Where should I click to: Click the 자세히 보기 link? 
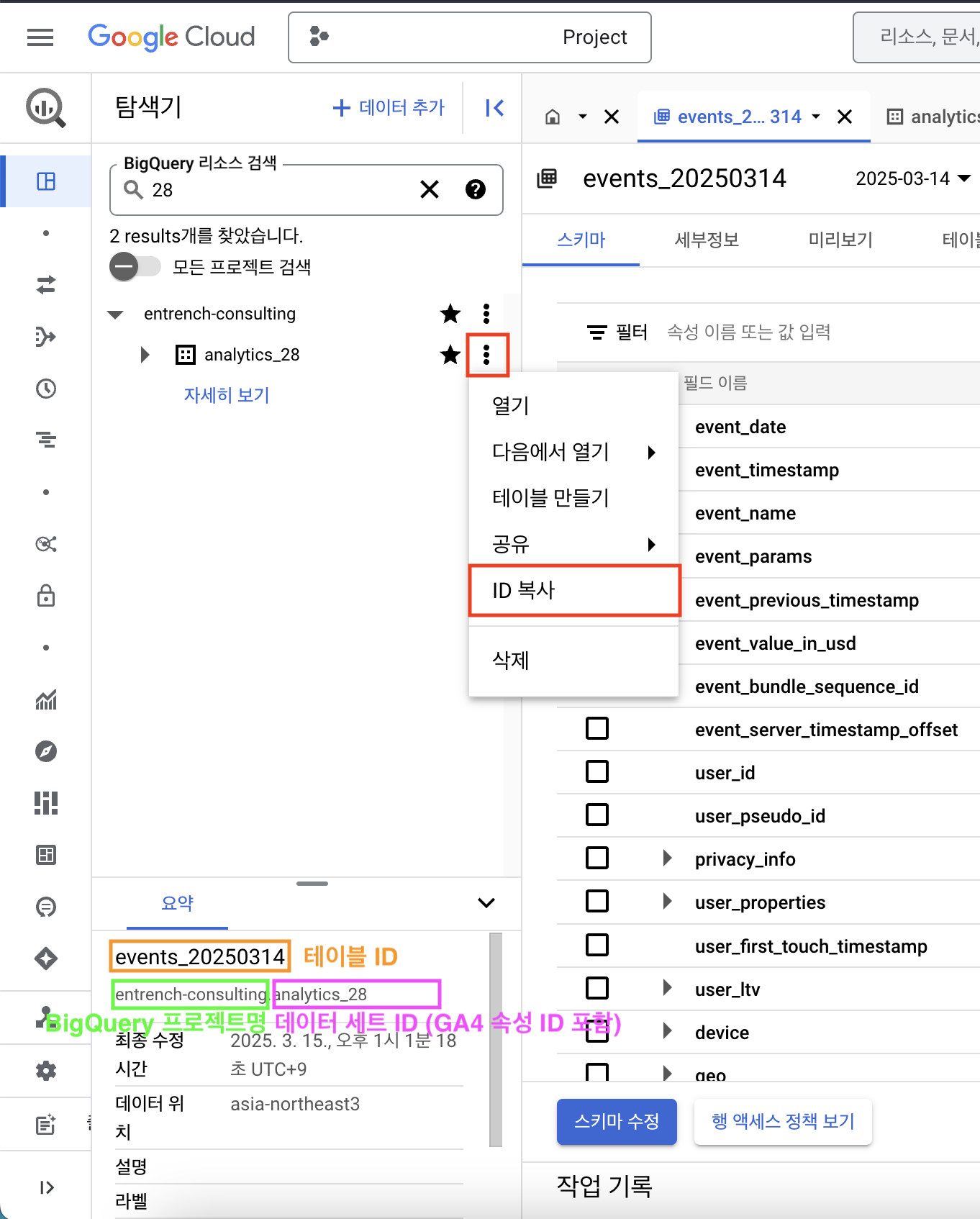coord(227,395)
